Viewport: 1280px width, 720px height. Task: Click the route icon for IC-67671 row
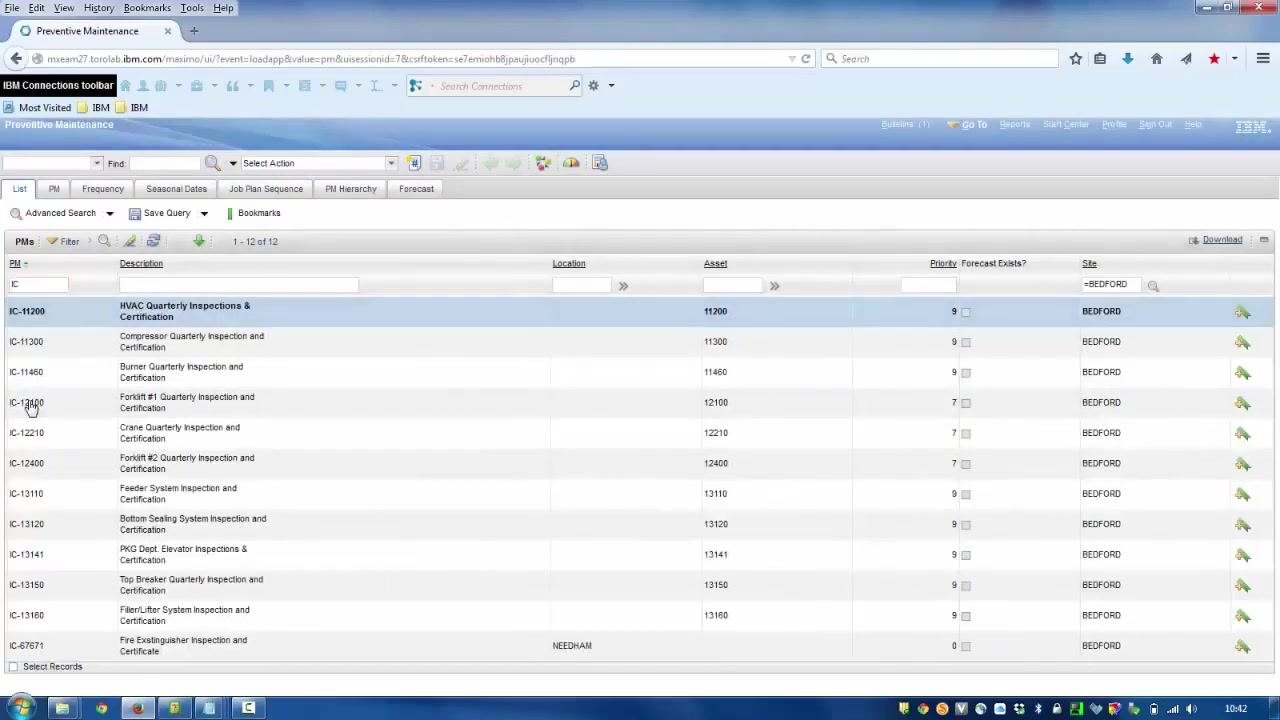pyautogui.click(x=1242, y=646)
